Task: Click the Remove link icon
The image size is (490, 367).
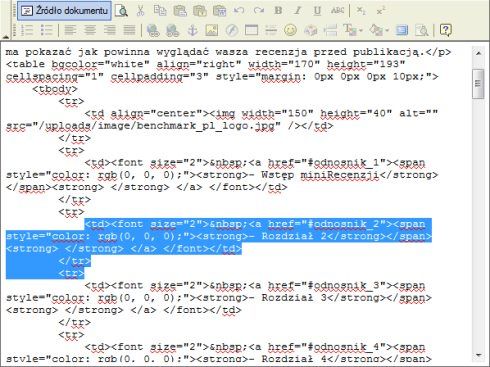Action: tap(173, 30)
